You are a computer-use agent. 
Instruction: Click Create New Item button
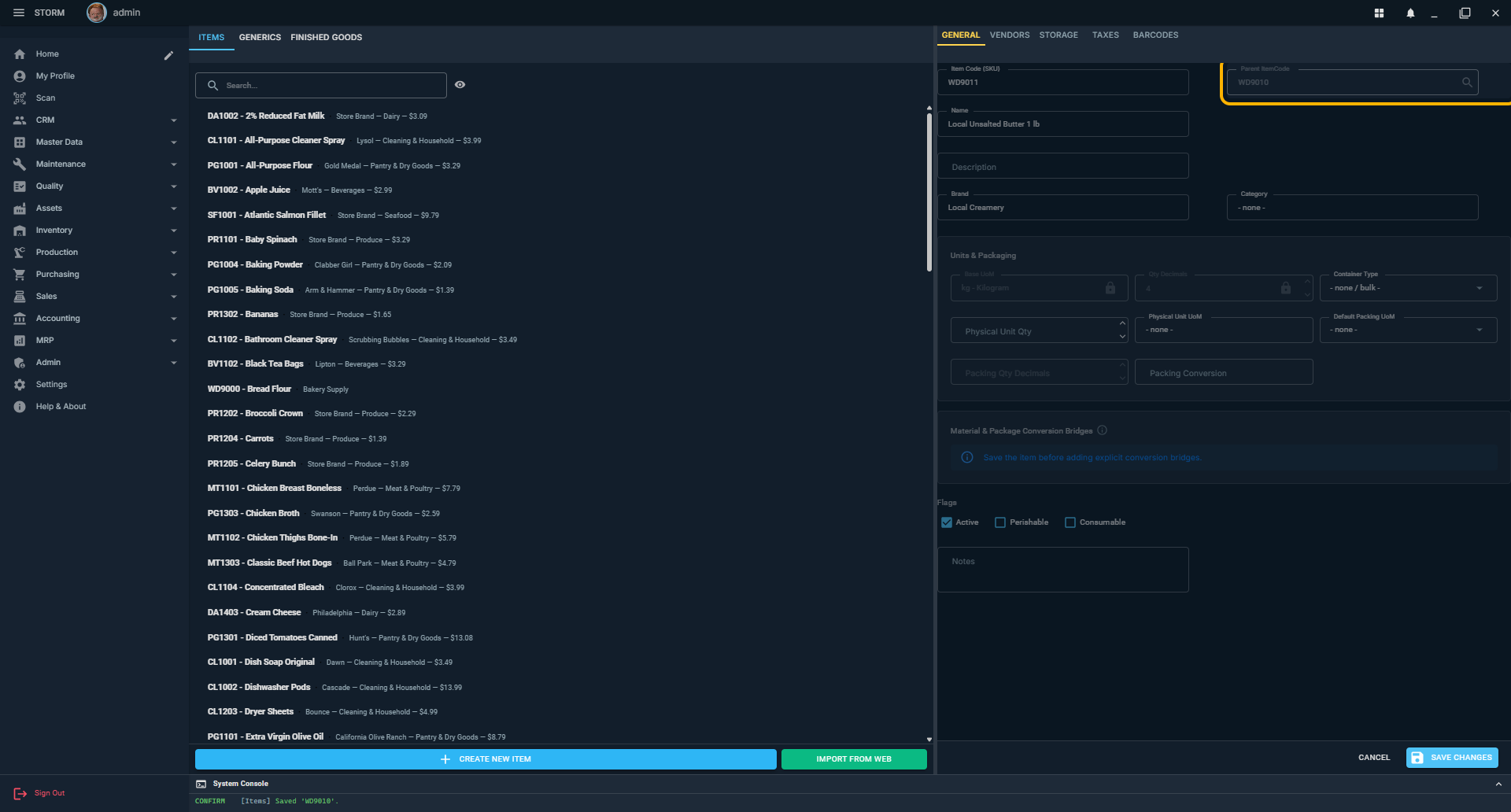tap(486, 759)
